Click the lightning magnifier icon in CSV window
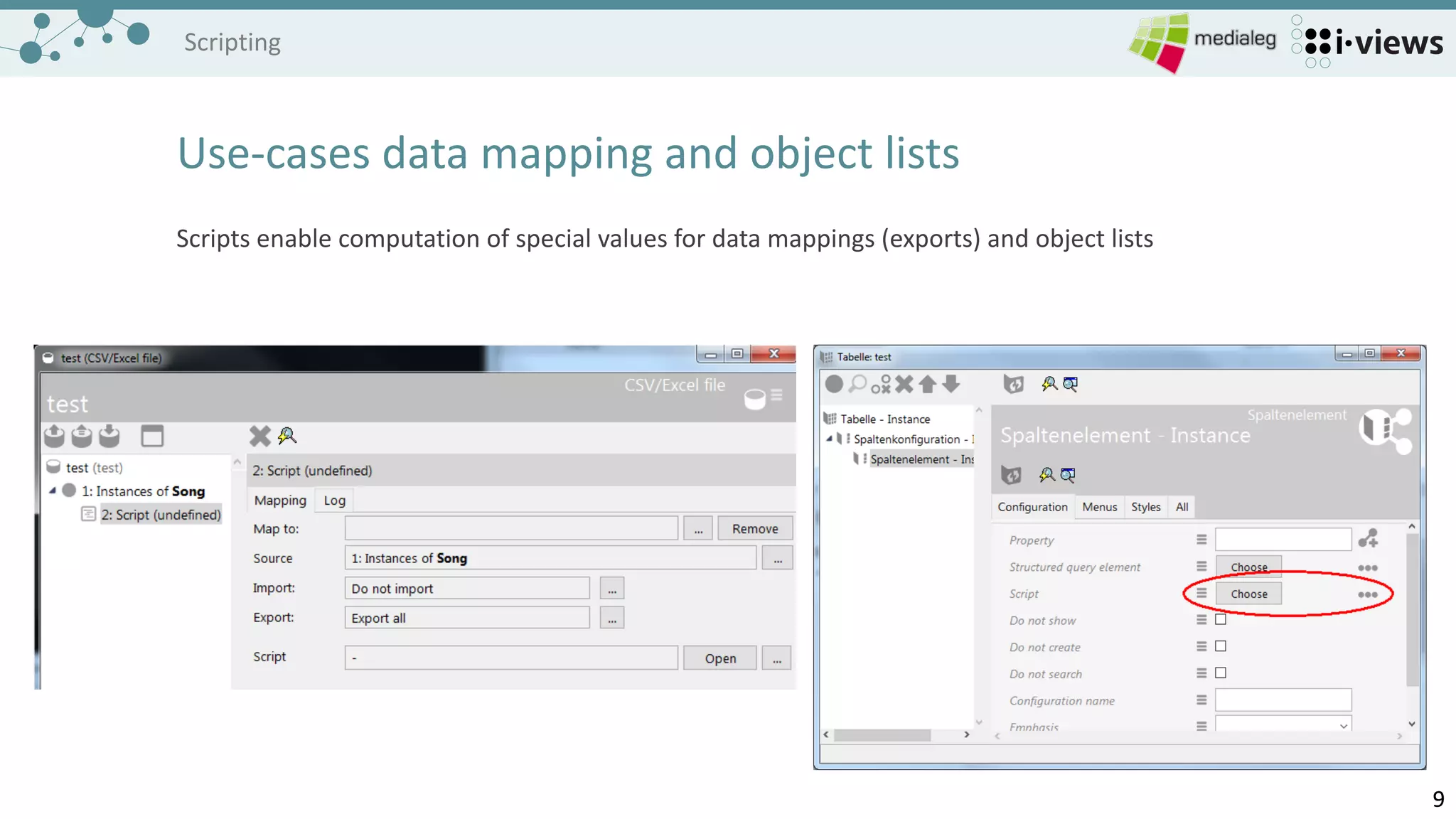The image size is (1456, 819). point(287,436)
